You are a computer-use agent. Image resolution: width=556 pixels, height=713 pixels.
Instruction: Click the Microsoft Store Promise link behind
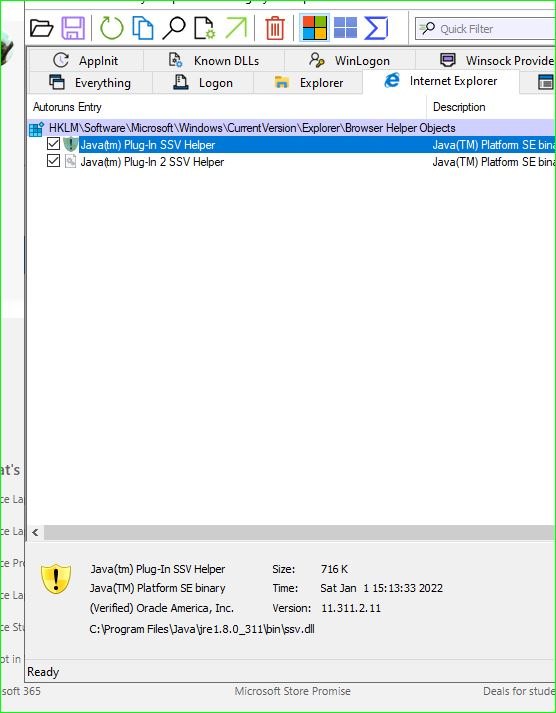(x=292, y=691)
